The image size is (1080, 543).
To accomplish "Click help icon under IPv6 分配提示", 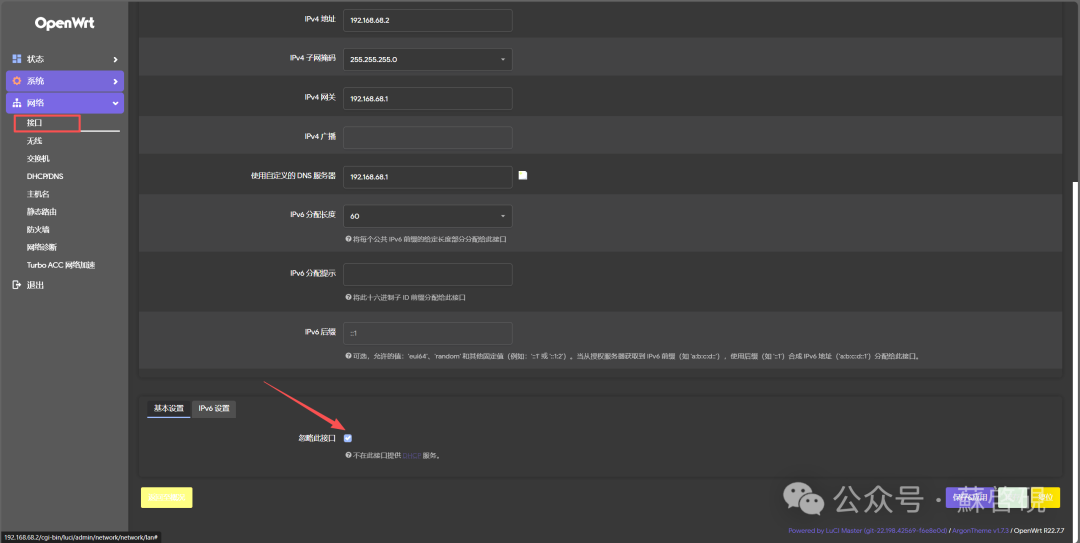I will pos(349,298).
